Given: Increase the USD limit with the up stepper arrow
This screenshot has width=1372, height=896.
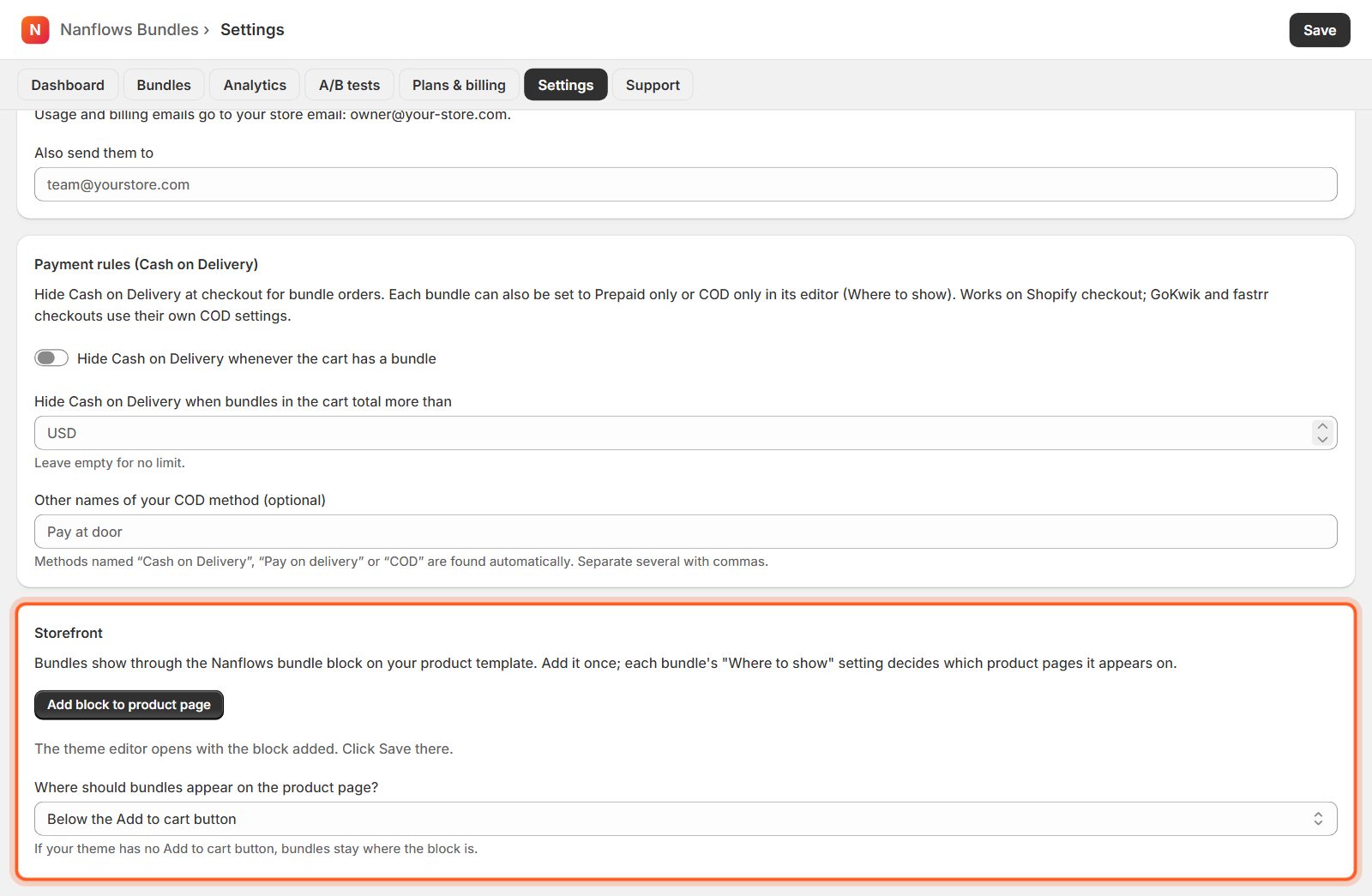Looking at the screenshot, I should 1322,426.
